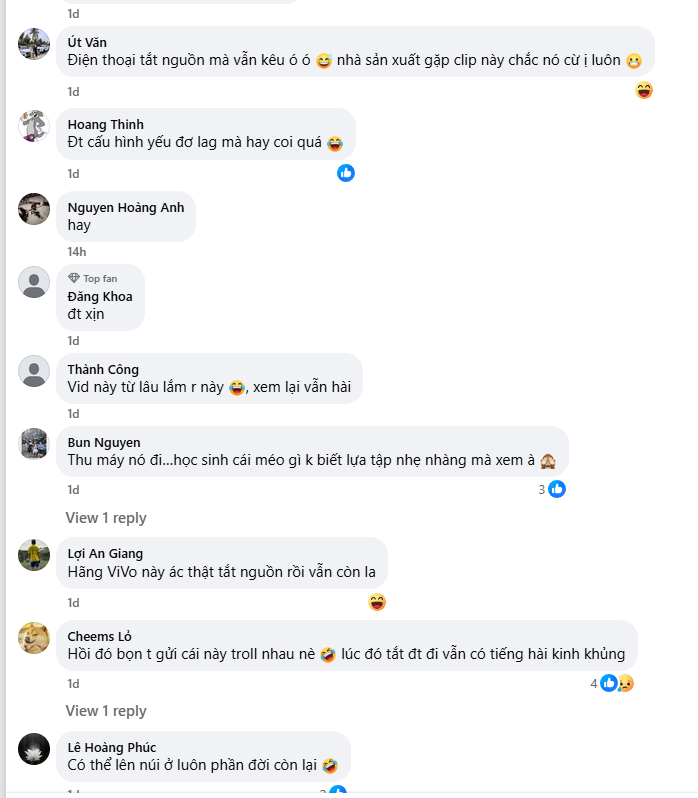The width and height of the screenshot is (698, 798).
Task: Click Nguyen Hoàng Anh's profile picture
Action: click(x=34, y=208)
